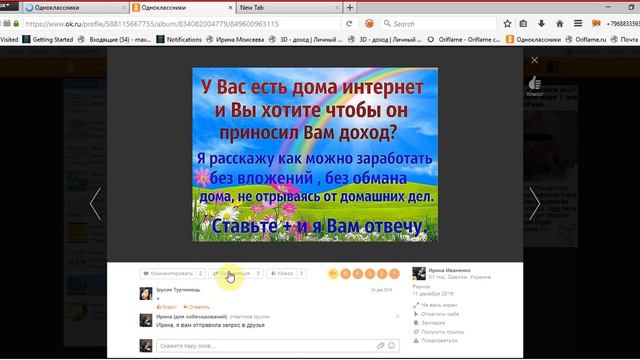Open a new tab with plus button
Viewport: 640px width, 360px height.
click(x=350, y=8)
